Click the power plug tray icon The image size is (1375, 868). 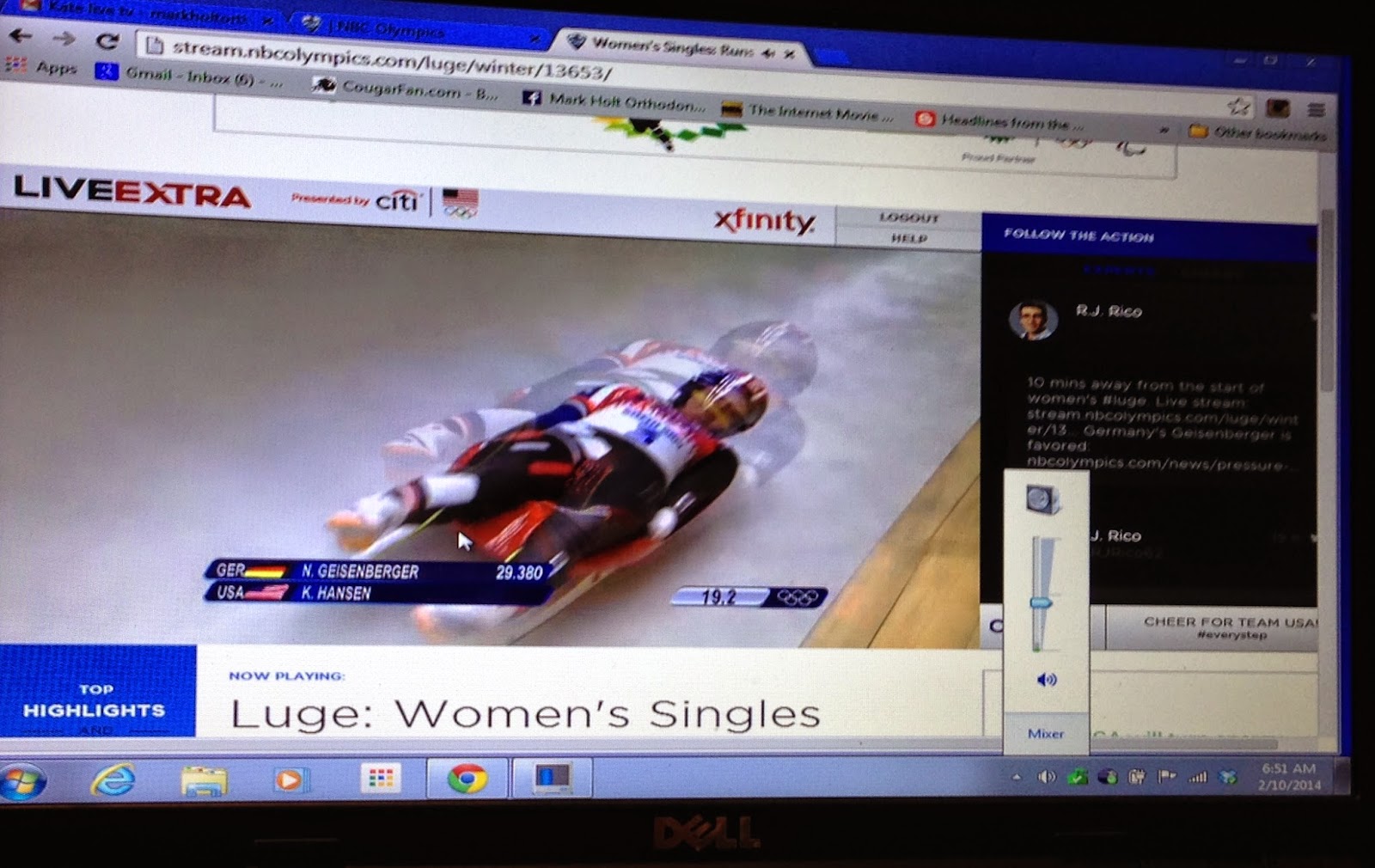(x=1137, y=778)
